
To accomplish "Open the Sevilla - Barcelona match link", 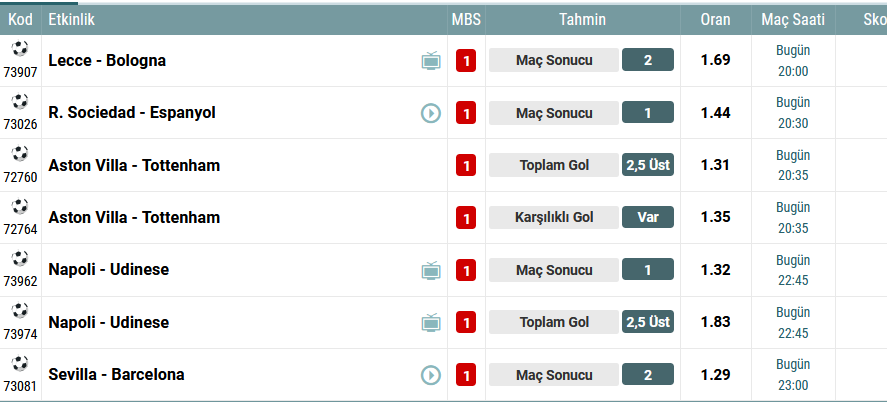I will (116, 374).
